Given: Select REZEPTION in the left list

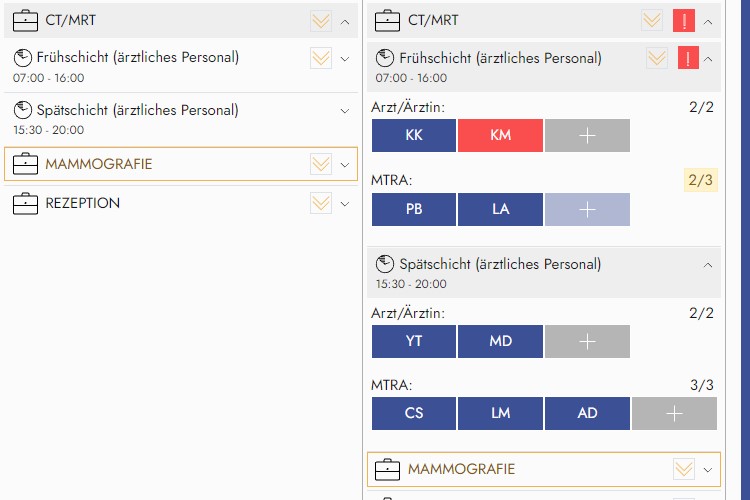Looking at the screenshot, I should click(x=82, y=203).
